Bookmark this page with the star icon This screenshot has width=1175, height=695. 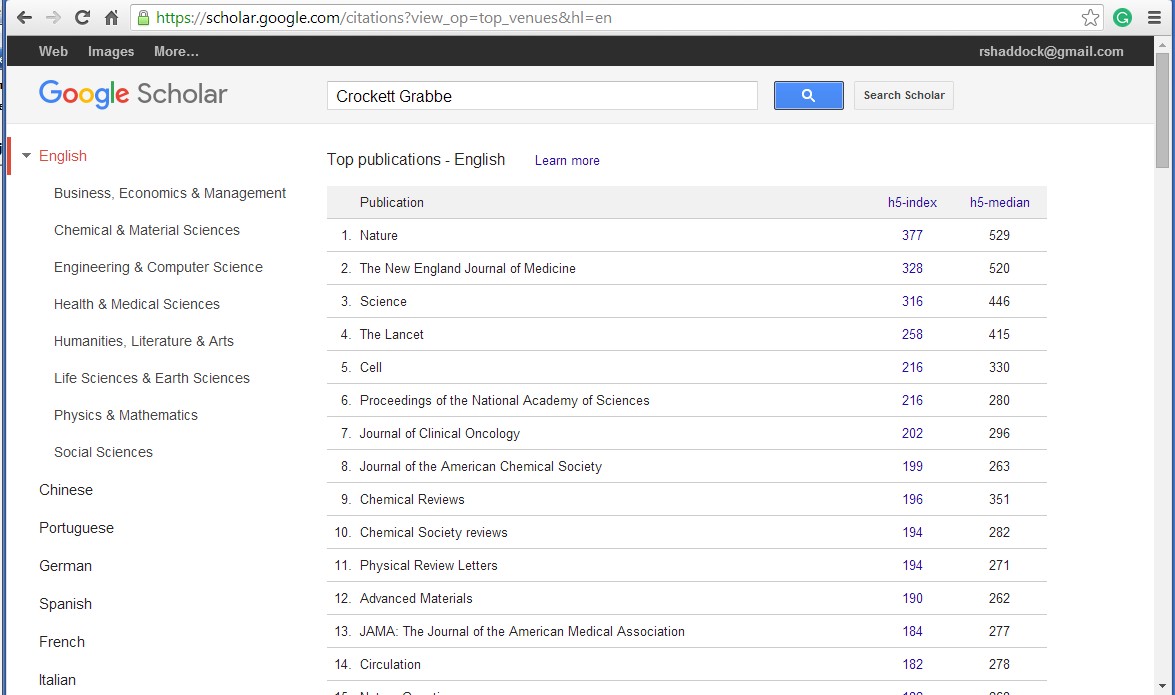tap(1090, 17)
